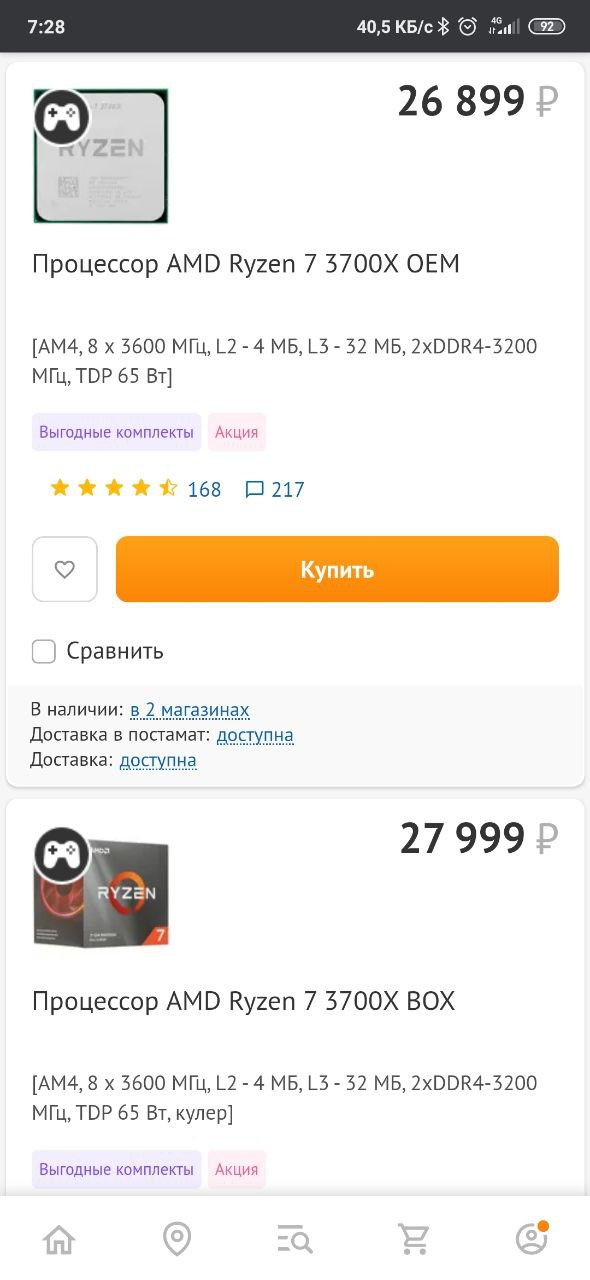Open the postamat delivery 'доступна' link

255,735
